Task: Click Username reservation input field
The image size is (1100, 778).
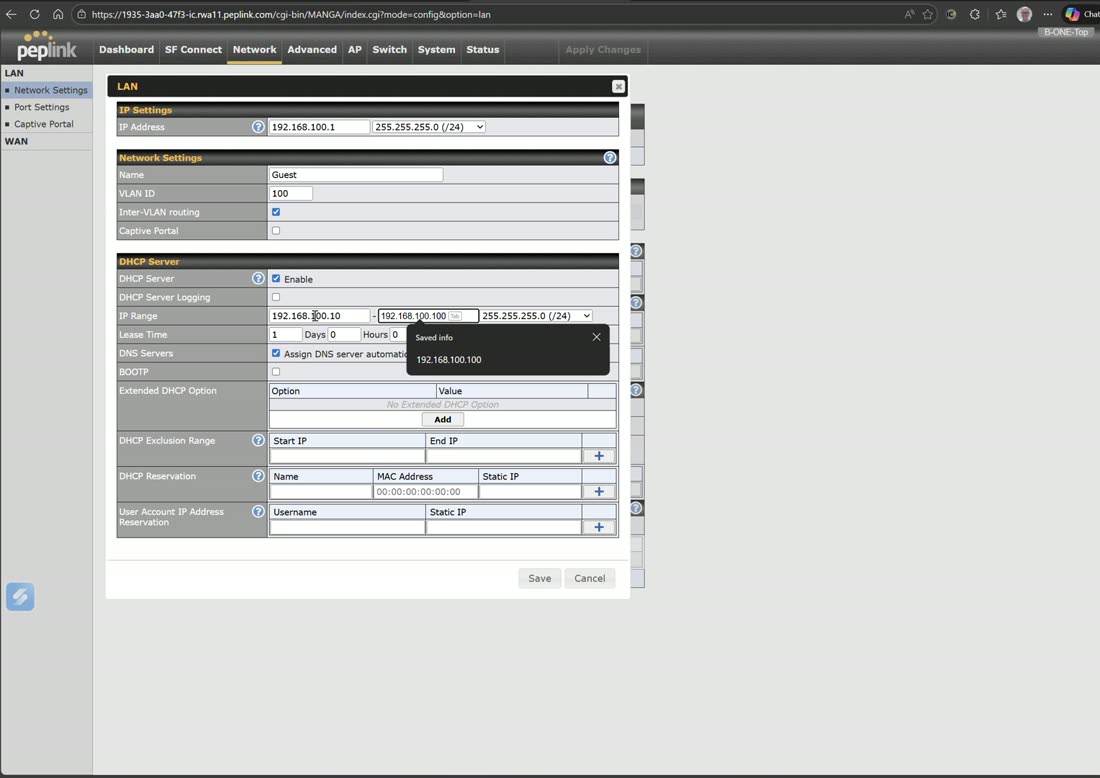Action: point(347,527)
